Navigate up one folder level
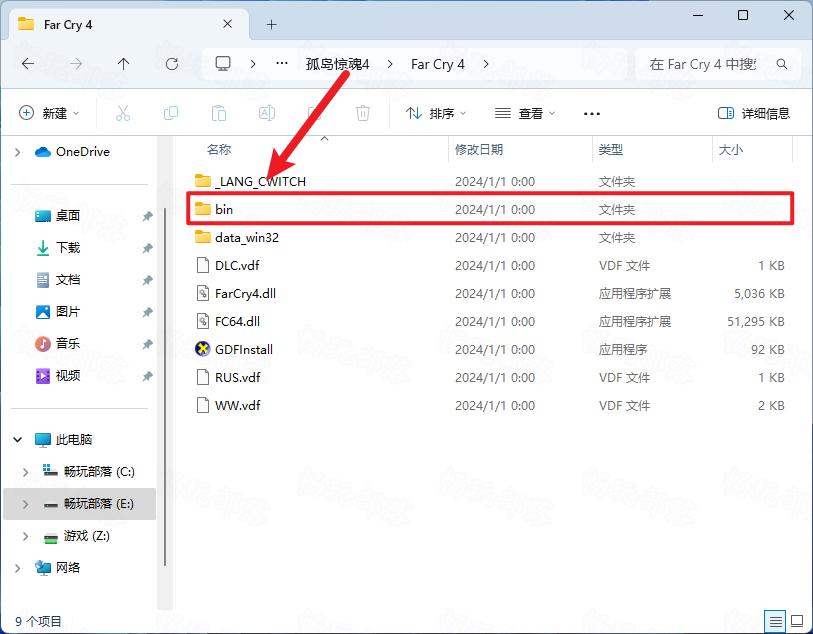The width and height of the screenshot is (813, 634). point(123,64)
